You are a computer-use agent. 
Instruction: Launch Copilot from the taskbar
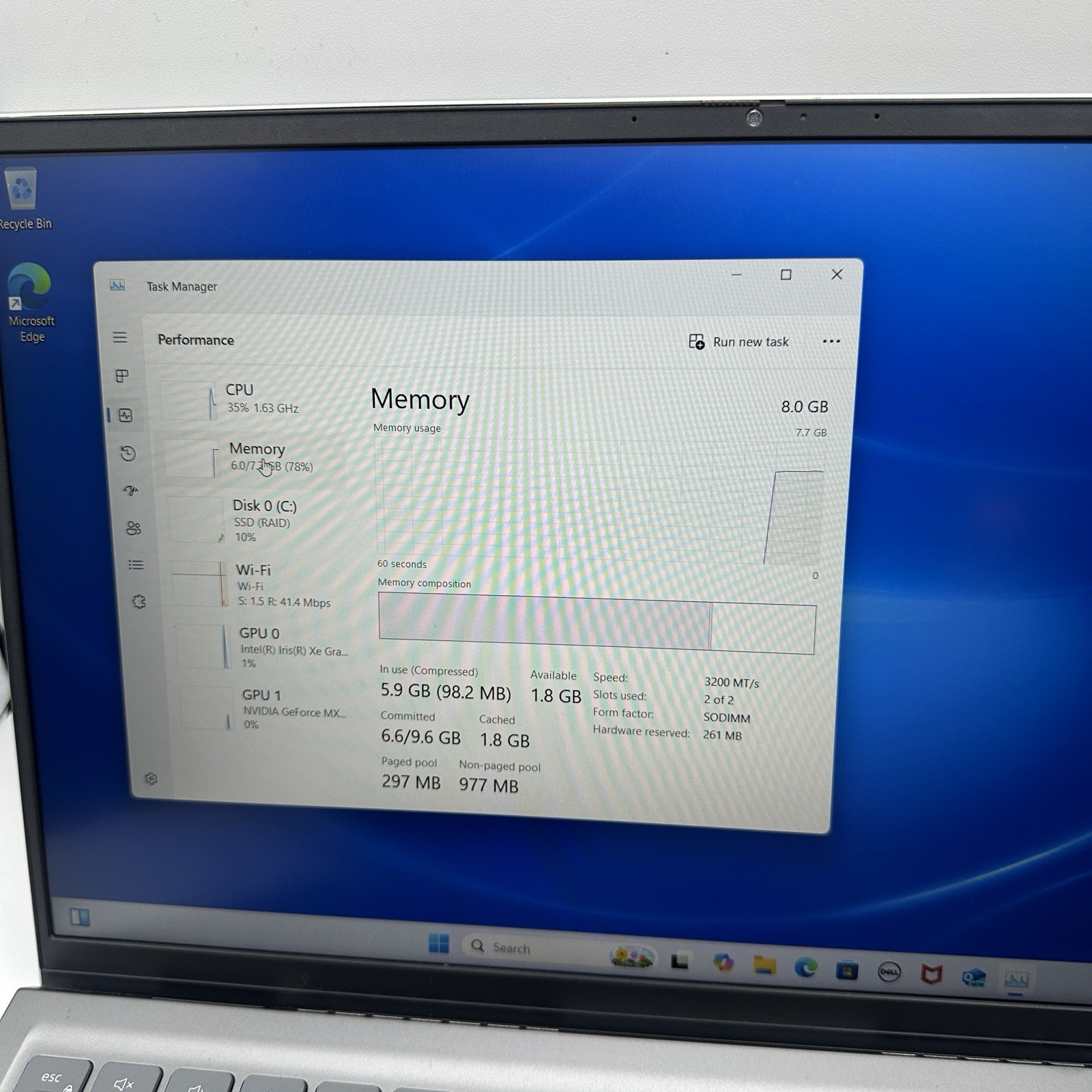point(723,962)
